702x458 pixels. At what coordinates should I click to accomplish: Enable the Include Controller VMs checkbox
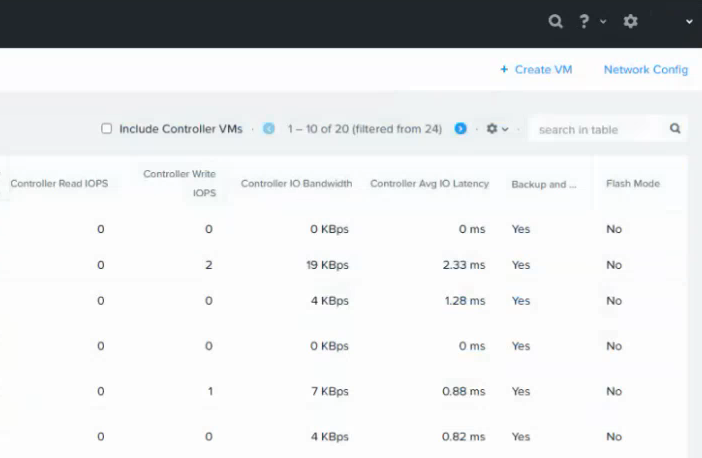click(106, 129)
